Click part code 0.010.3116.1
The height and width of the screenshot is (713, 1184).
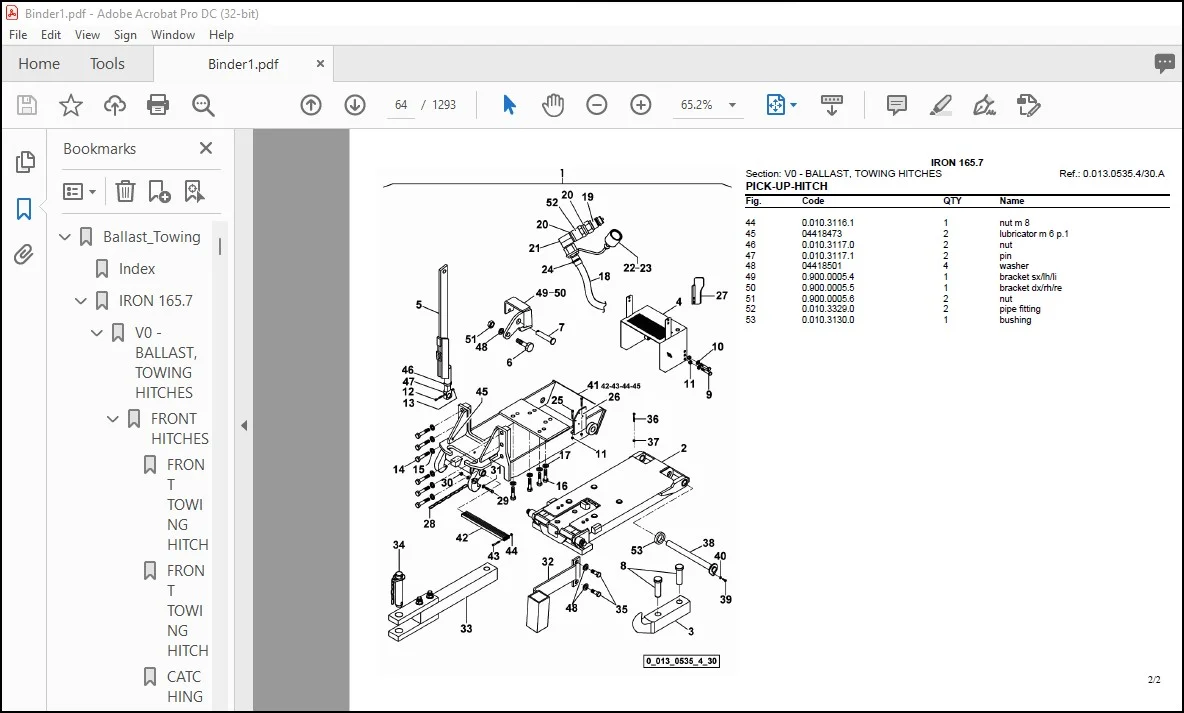tap(828, 223)
